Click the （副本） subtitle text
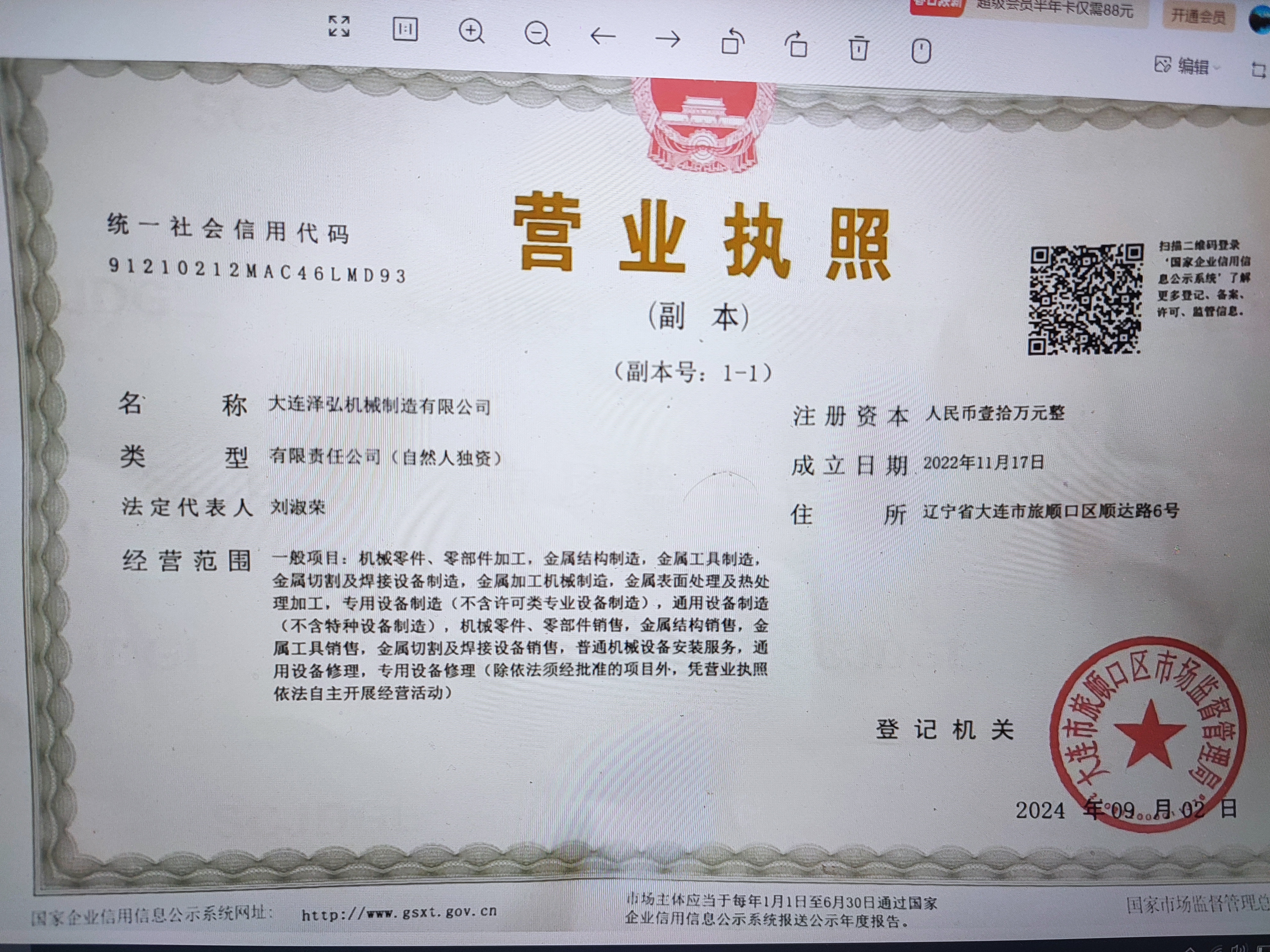 [x=699, y=317]
